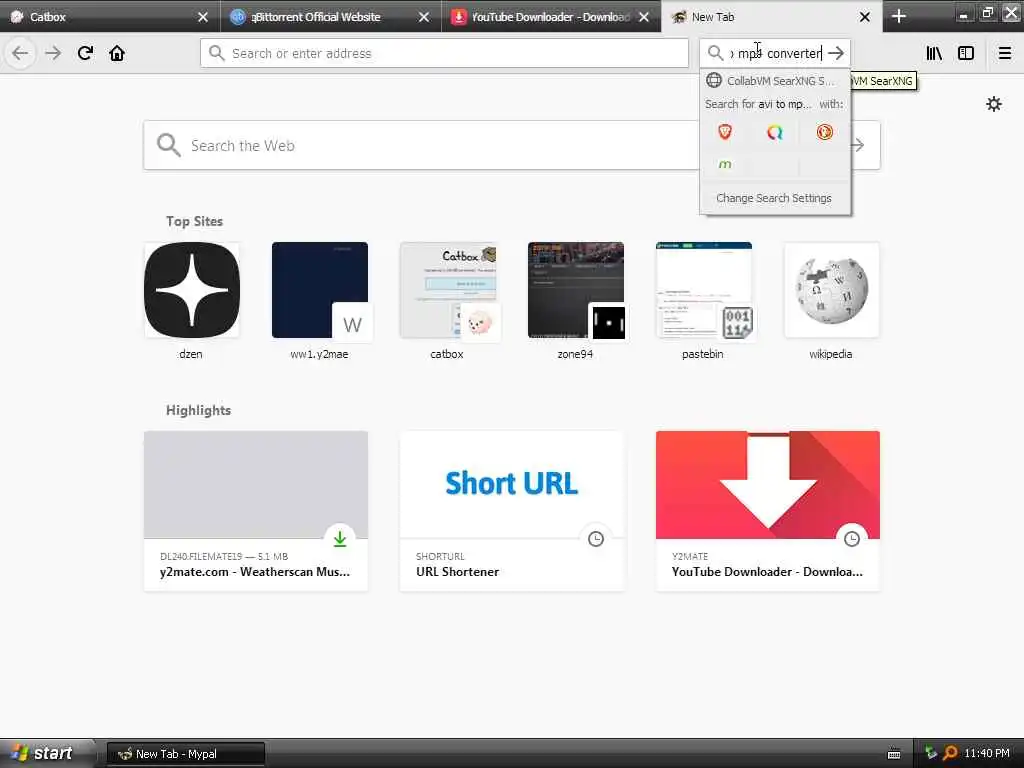
Task: Open the hamburger application menu
Action: [x=1005, y=53]
